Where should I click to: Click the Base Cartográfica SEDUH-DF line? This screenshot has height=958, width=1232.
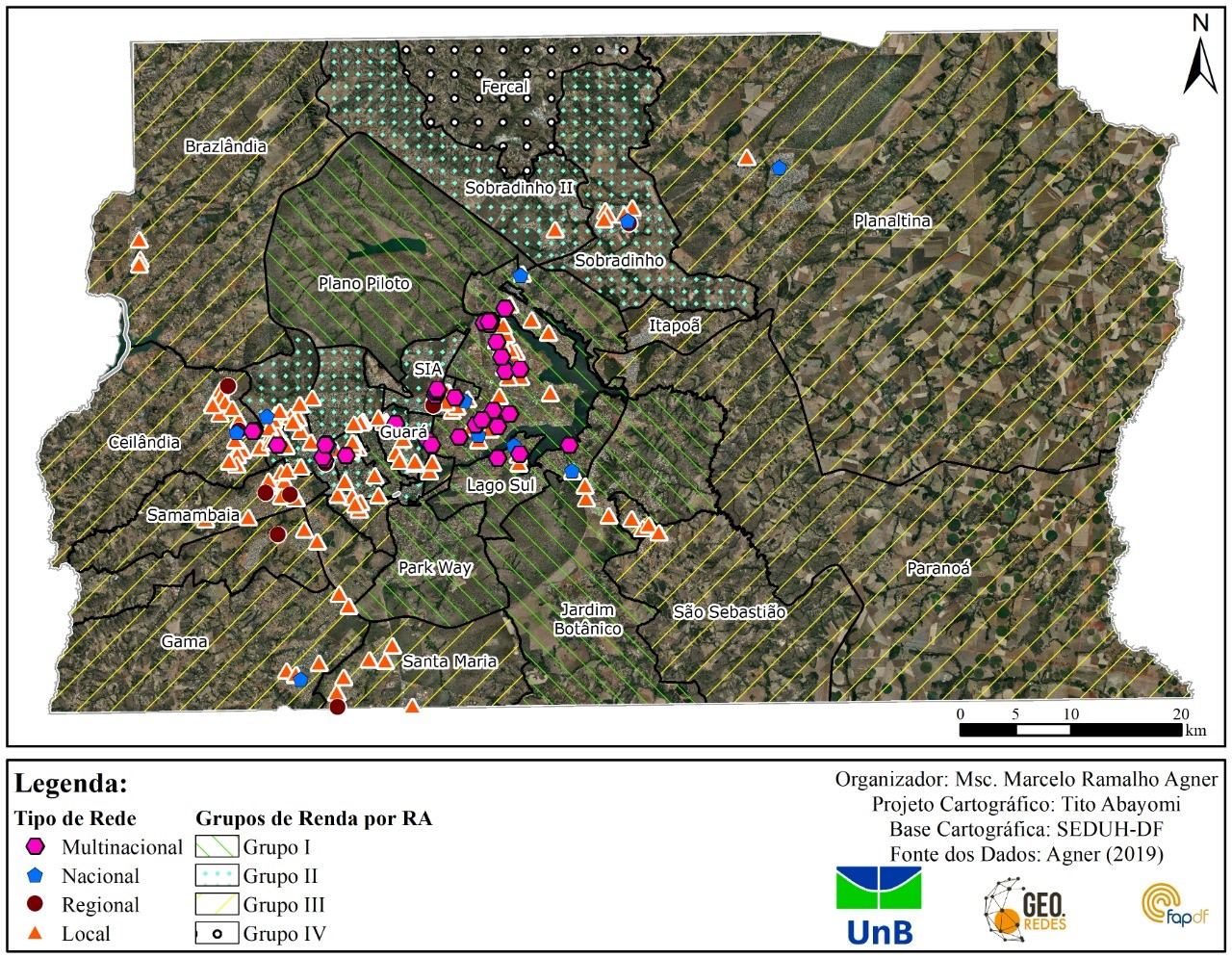1026,829
